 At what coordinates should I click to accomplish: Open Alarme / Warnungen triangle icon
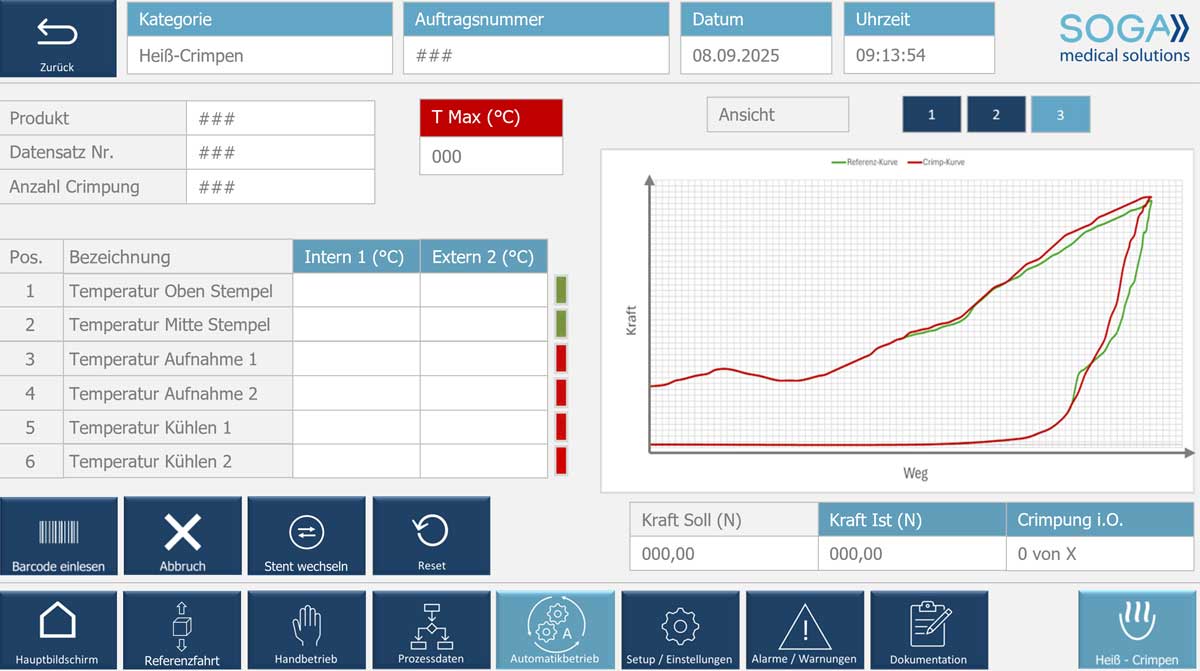pyautogui.click(x=804, y=629)
